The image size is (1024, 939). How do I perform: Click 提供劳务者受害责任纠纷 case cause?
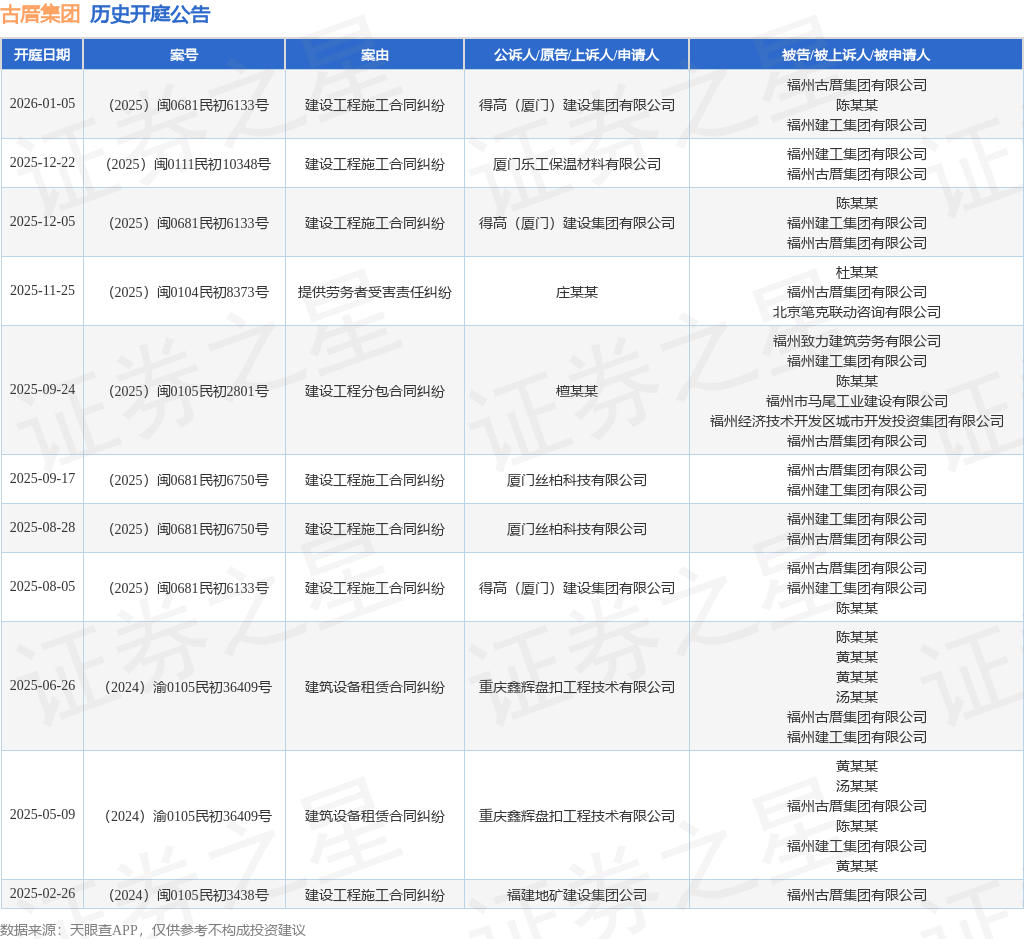(x=374, y=292)
